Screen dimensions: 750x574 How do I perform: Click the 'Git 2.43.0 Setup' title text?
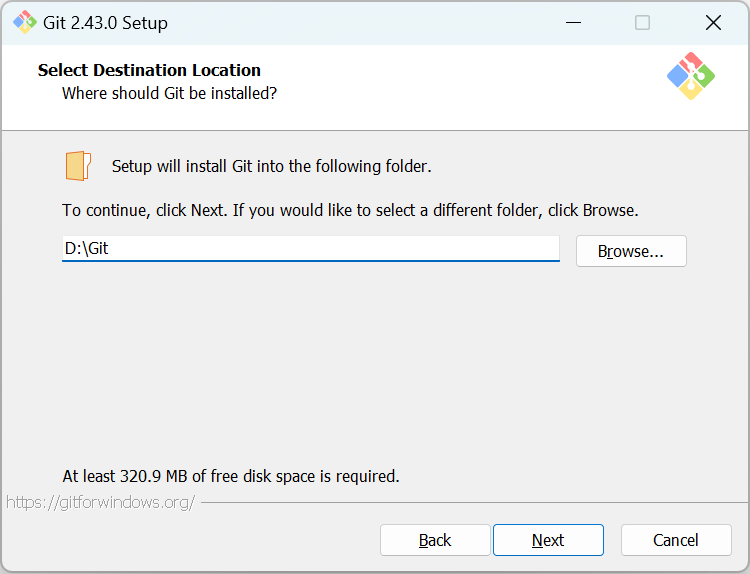105,23
